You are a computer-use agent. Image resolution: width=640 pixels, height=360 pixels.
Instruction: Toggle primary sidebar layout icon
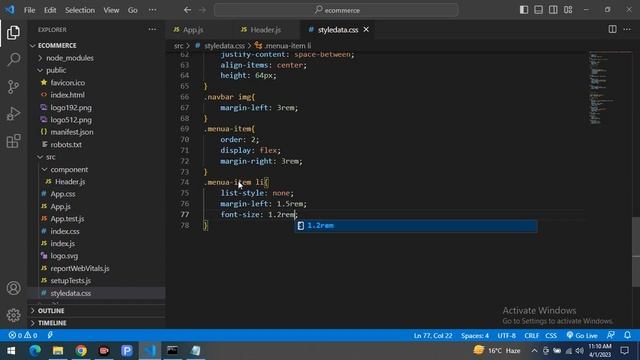(x=524, y=10)
